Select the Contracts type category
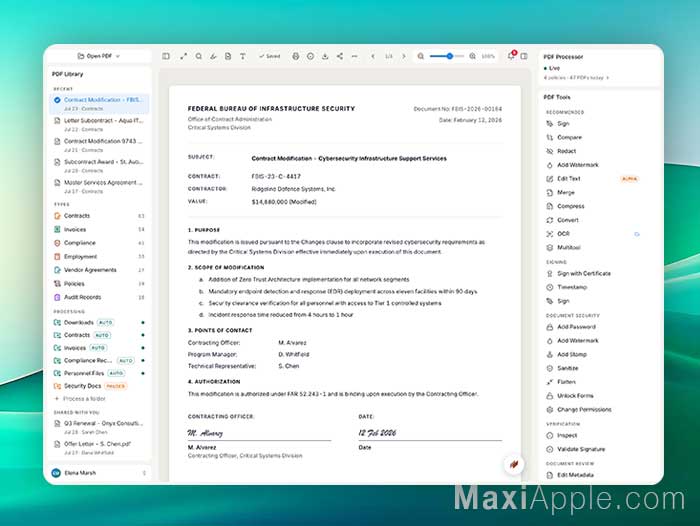Image resolution: width=700 pixels, height=526 pixels. 99,216
